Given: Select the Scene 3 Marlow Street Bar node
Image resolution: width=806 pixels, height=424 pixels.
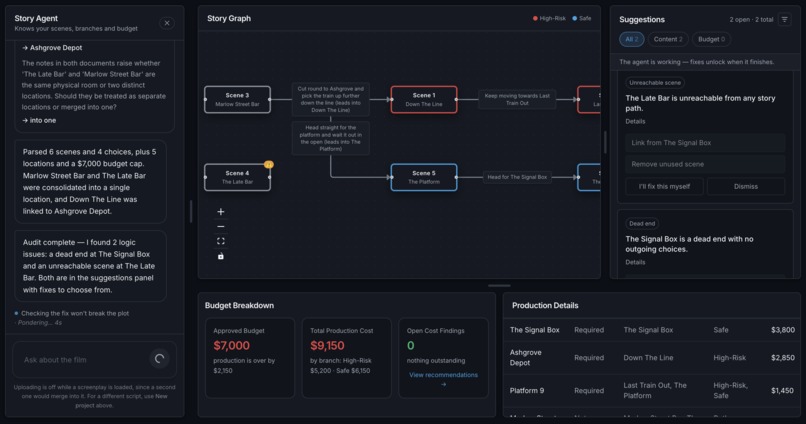Looking at the screenshot, I should pyautogui.click(x=237, y=100).
